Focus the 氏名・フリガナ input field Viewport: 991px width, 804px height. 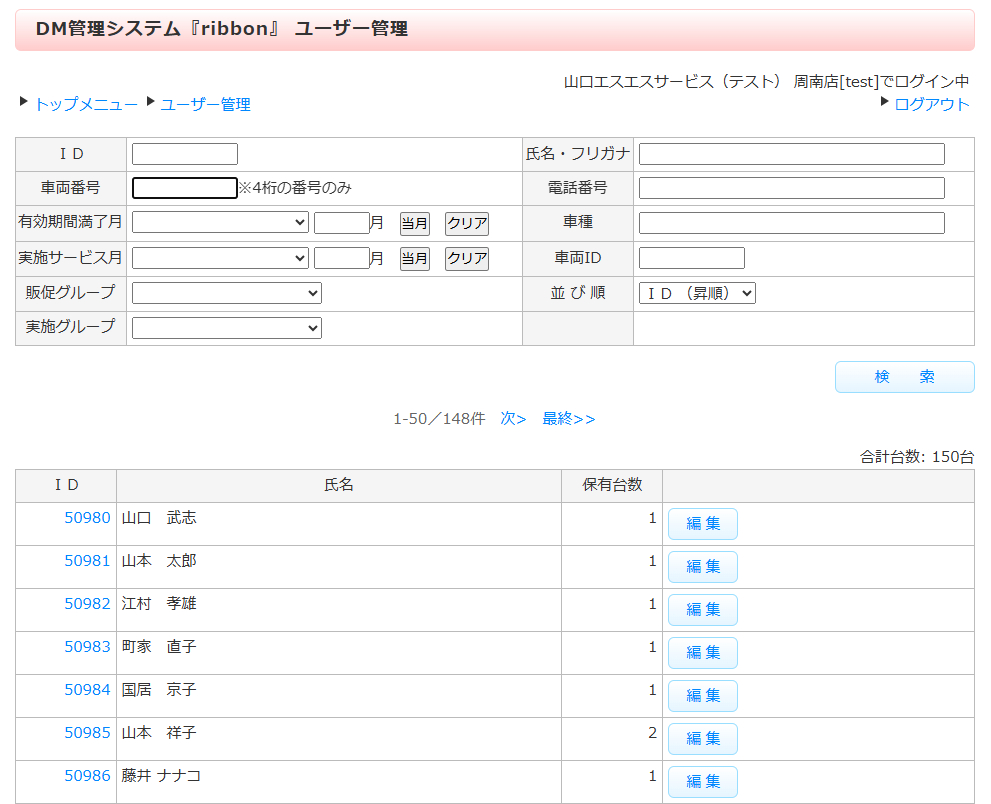click(792, 154)
